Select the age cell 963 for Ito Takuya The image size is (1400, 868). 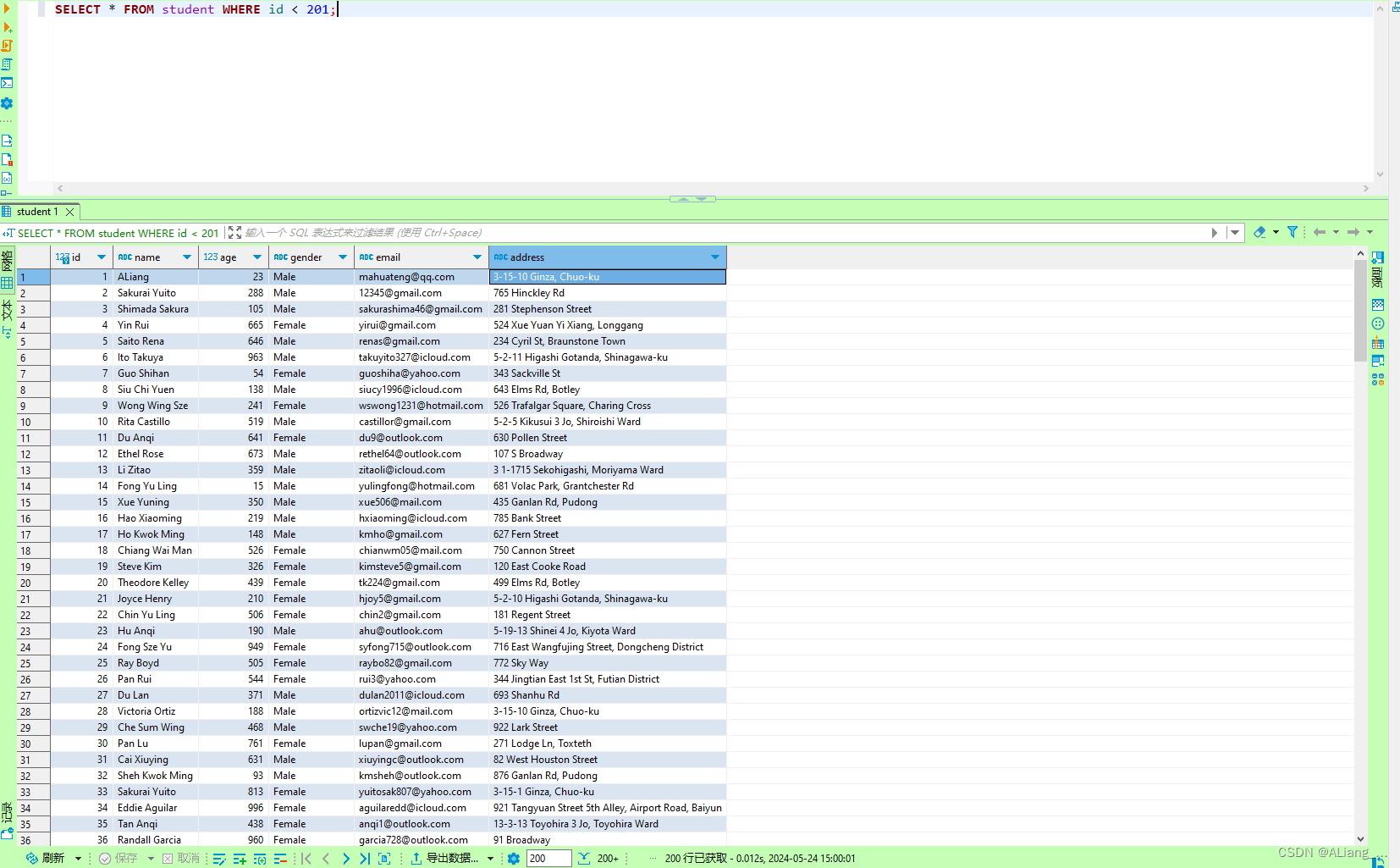point(233,357)
